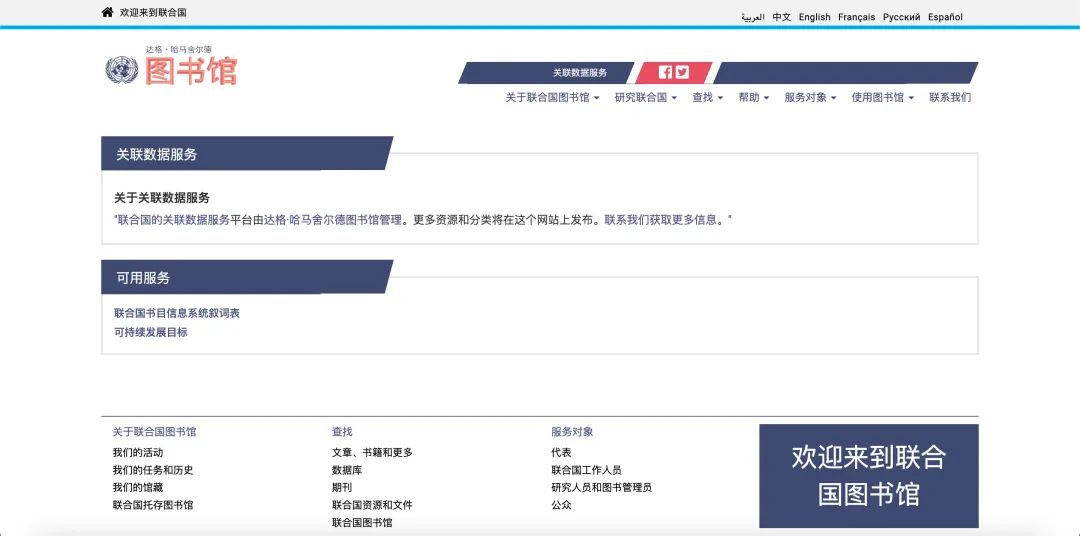Click 关于关联数据服务 bold heading
The width and height of the screenshot is (1080, 536).
click(162, 198)
